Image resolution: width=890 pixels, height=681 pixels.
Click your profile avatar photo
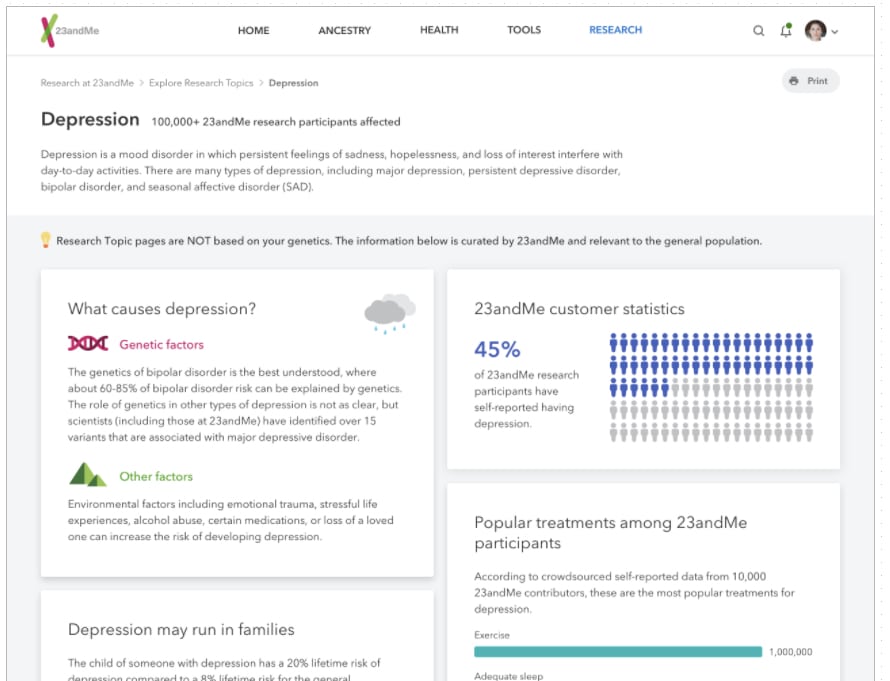pos(815,30)
